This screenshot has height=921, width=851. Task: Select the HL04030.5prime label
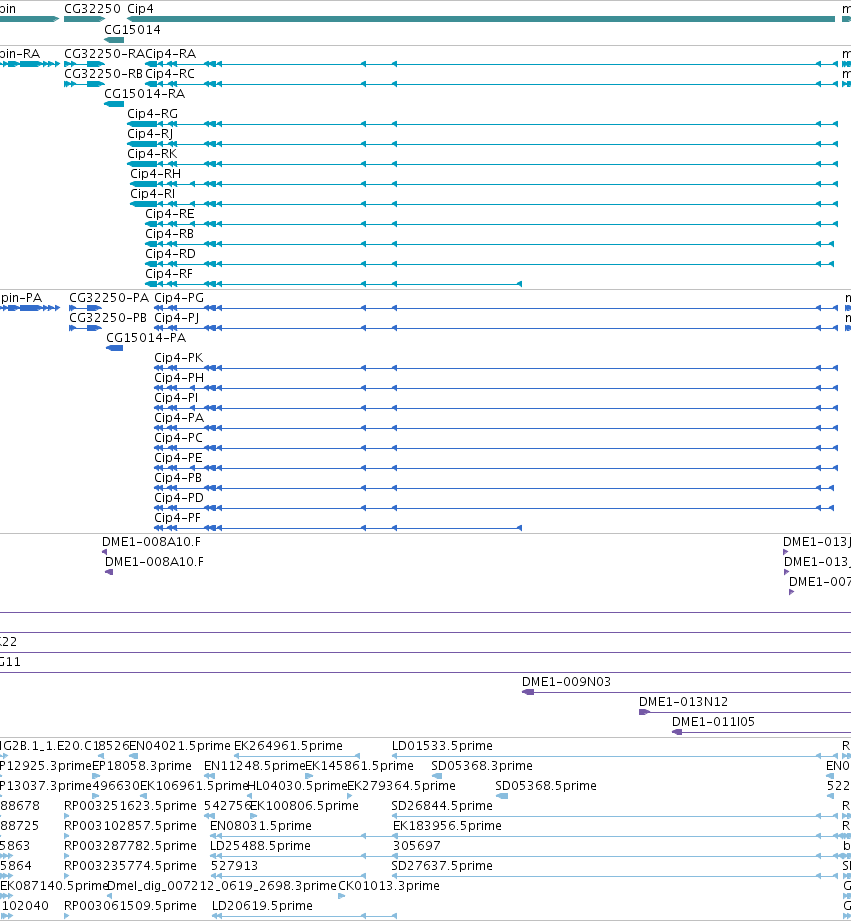297,786
